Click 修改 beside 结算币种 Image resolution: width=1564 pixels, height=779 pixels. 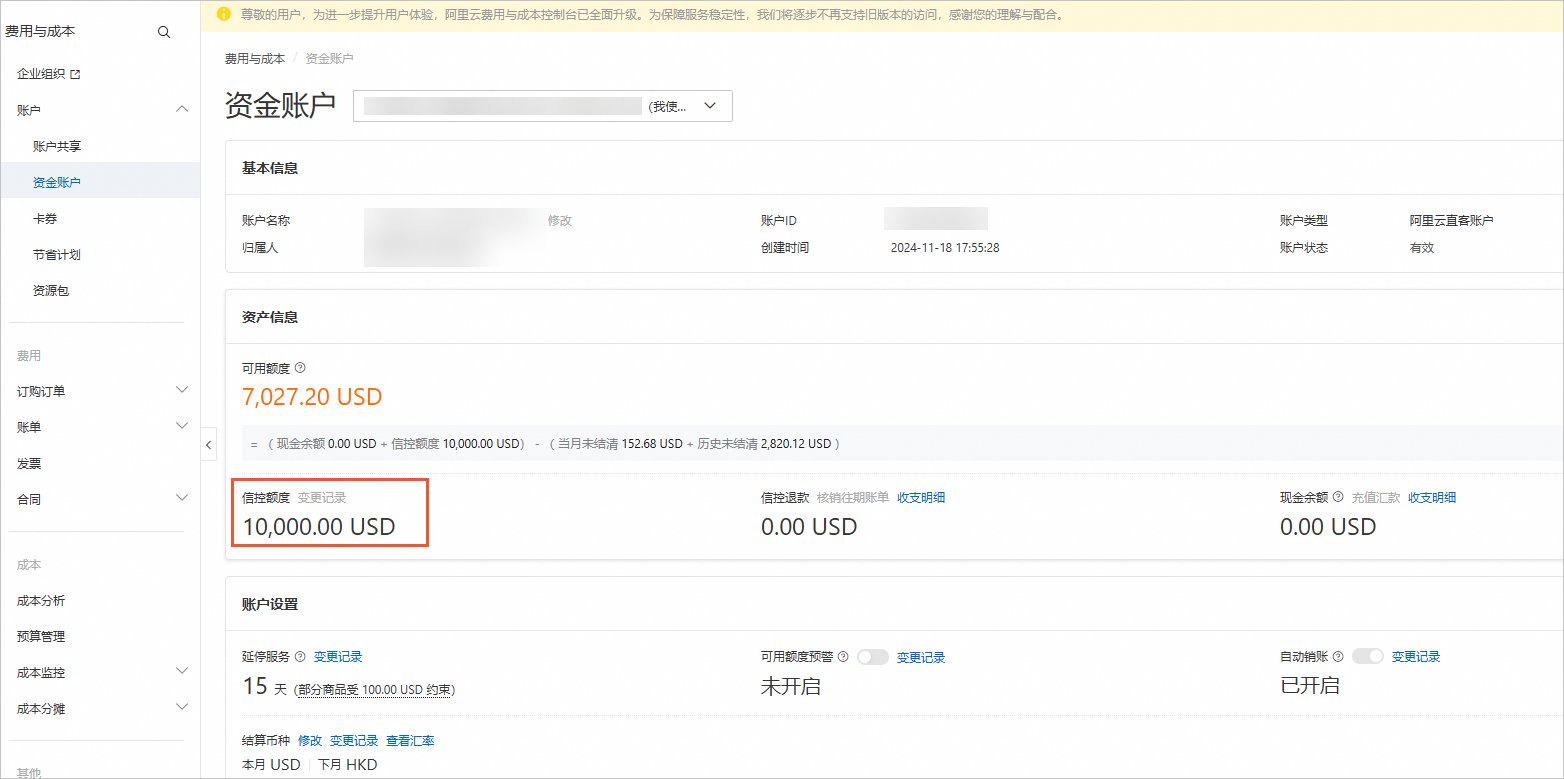tap(310, 741)
